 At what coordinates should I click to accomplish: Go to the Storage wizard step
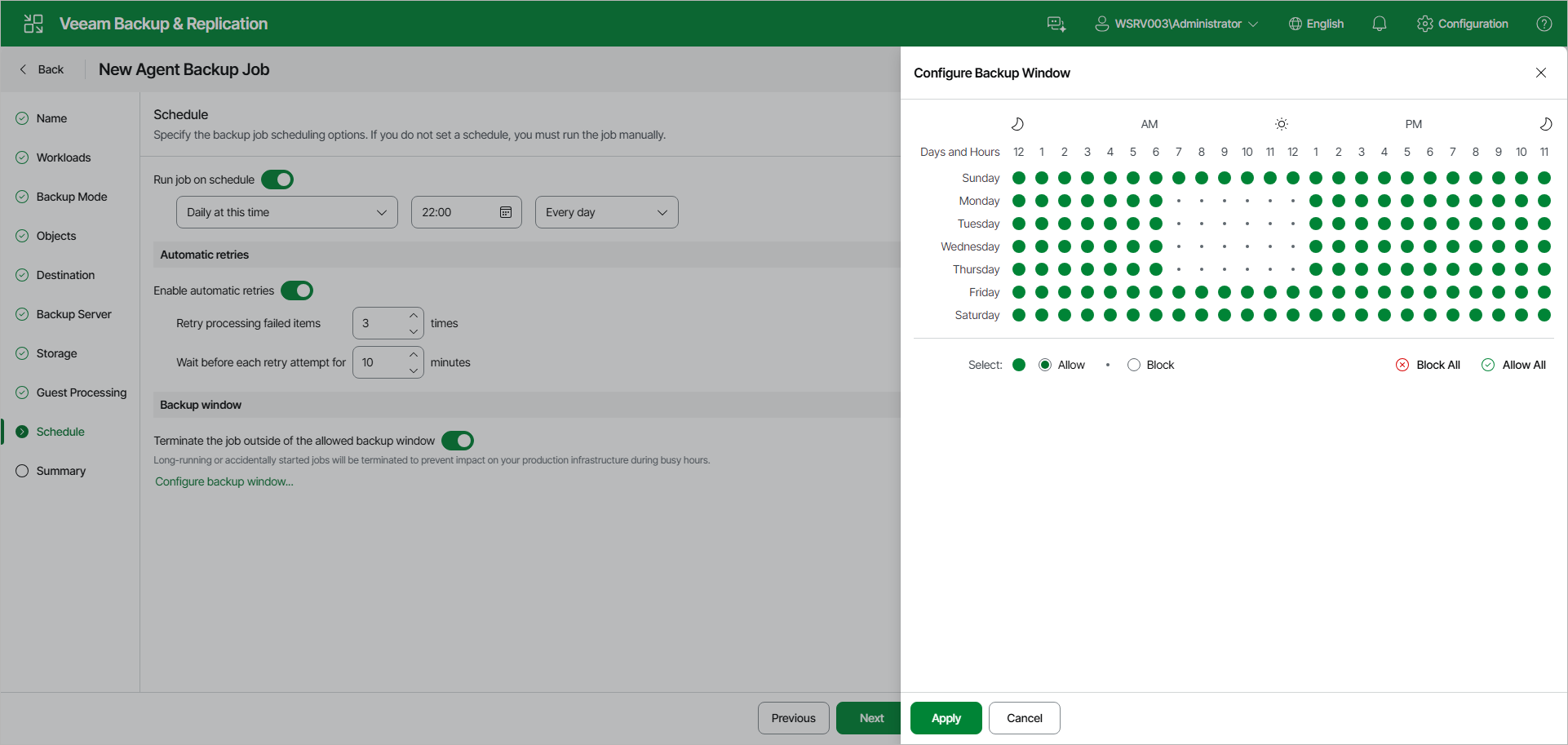click(56, 353)
